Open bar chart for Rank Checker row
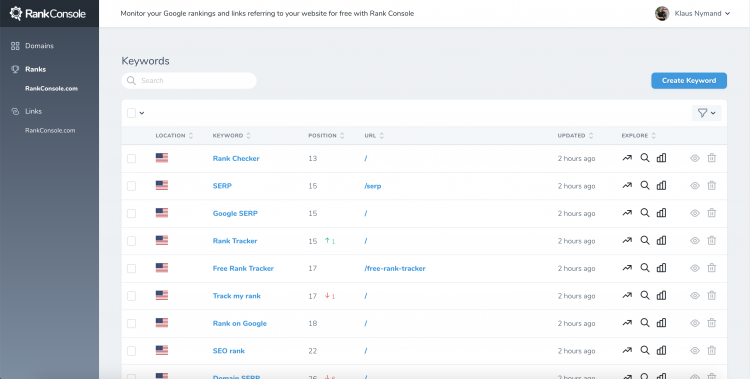This screenshot has height=379, width=750. [661, 158]
